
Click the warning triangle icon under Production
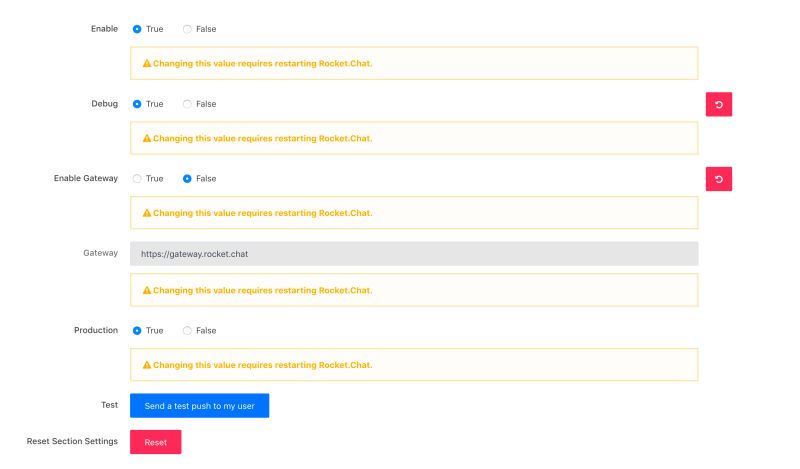click(147, 364)
